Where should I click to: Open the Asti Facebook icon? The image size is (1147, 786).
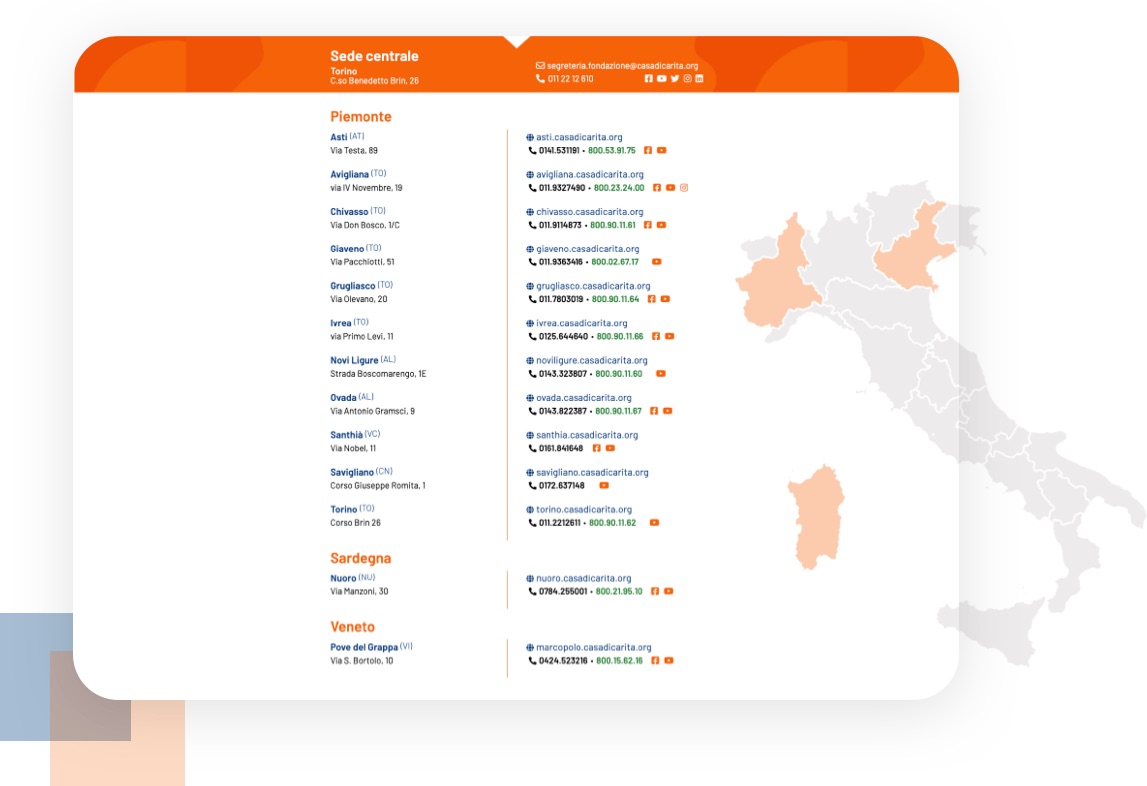coord(648,151)
